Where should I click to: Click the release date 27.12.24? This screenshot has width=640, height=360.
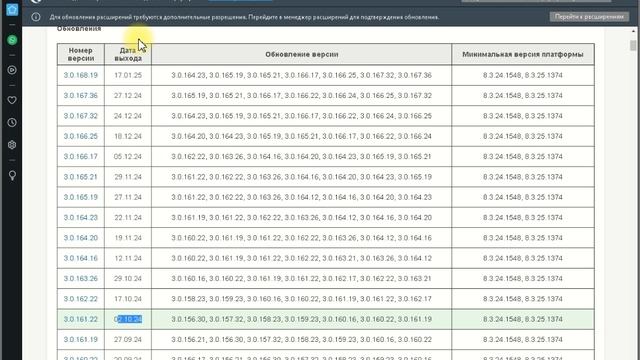click(x=128, y=96)
